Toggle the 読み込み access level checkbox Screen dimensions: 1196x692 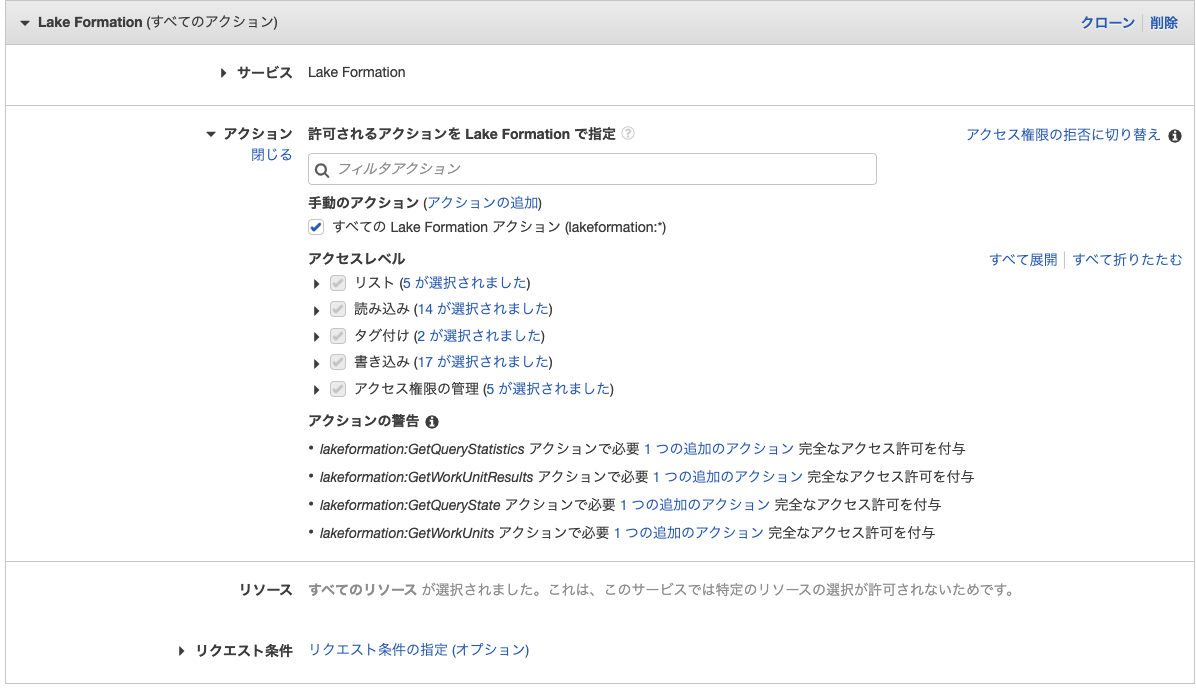(x=338, y=309)
